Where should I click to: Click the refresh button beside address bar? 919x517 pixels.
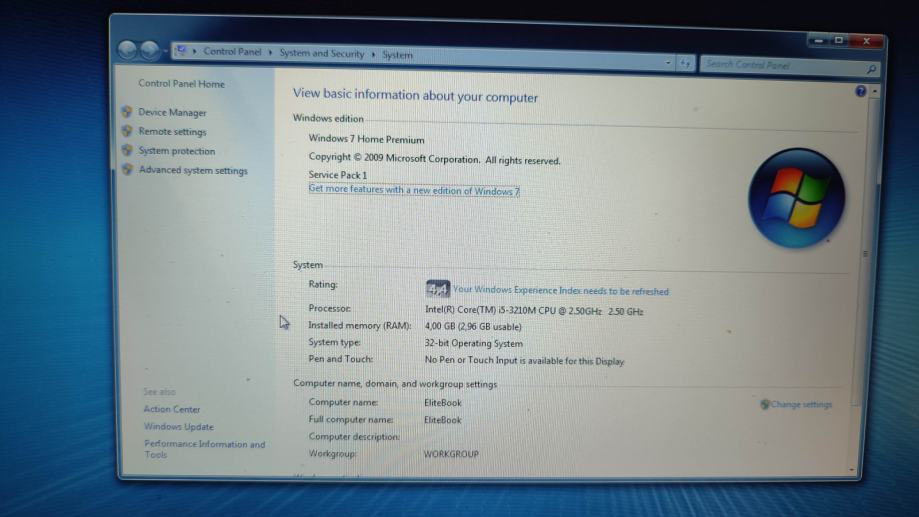[x=686, y=63]
